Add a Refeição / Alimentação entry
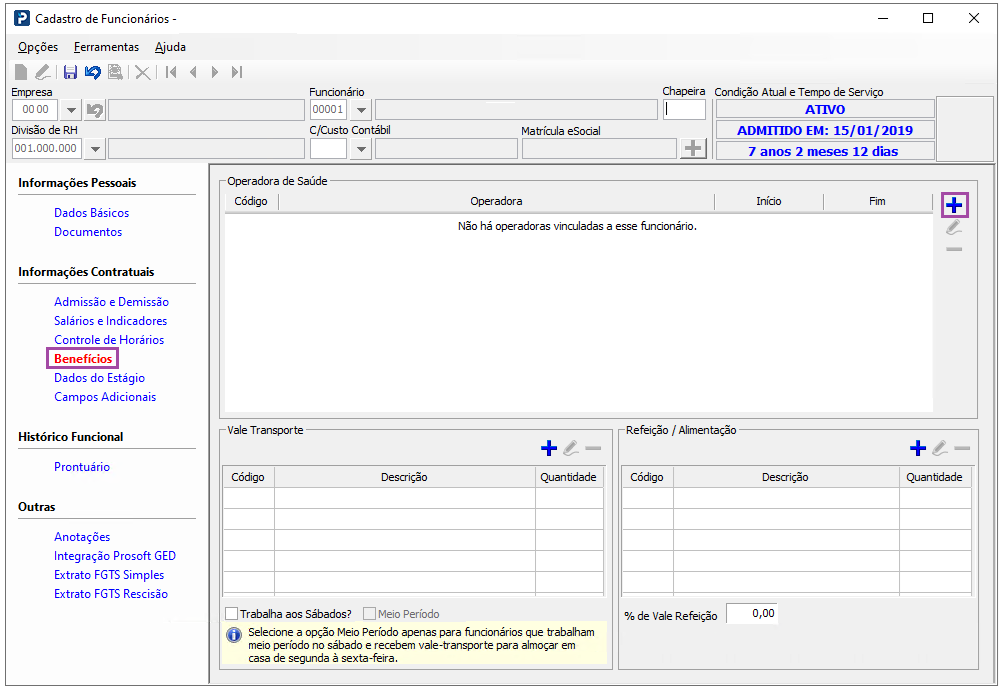Screen dimensions: 1005x694 918,448
